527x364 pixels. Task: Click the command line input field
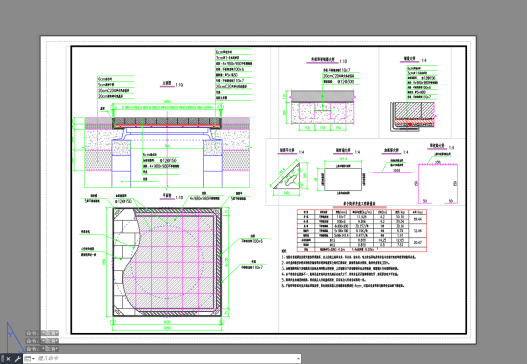coord(166,359)
